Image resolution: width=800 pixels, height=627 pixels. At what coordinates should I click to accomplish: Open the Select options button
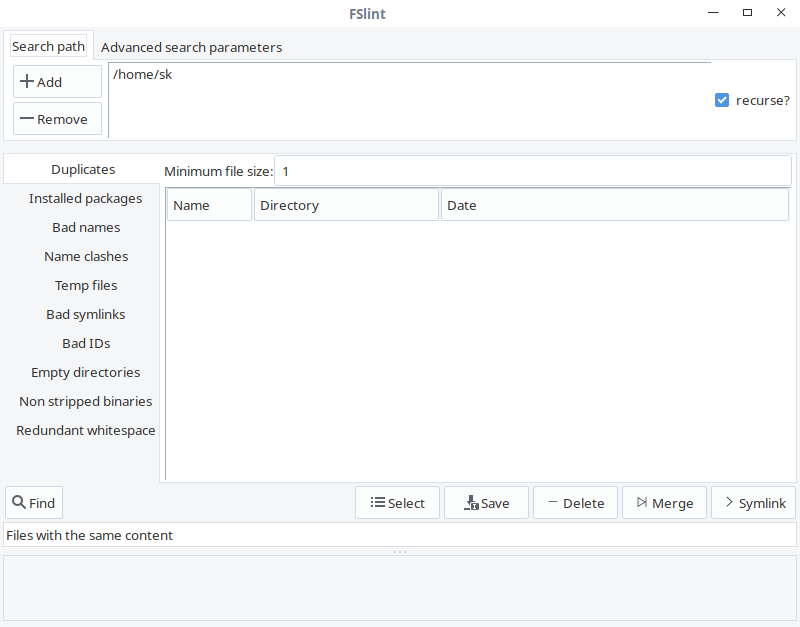click(397, 503)
